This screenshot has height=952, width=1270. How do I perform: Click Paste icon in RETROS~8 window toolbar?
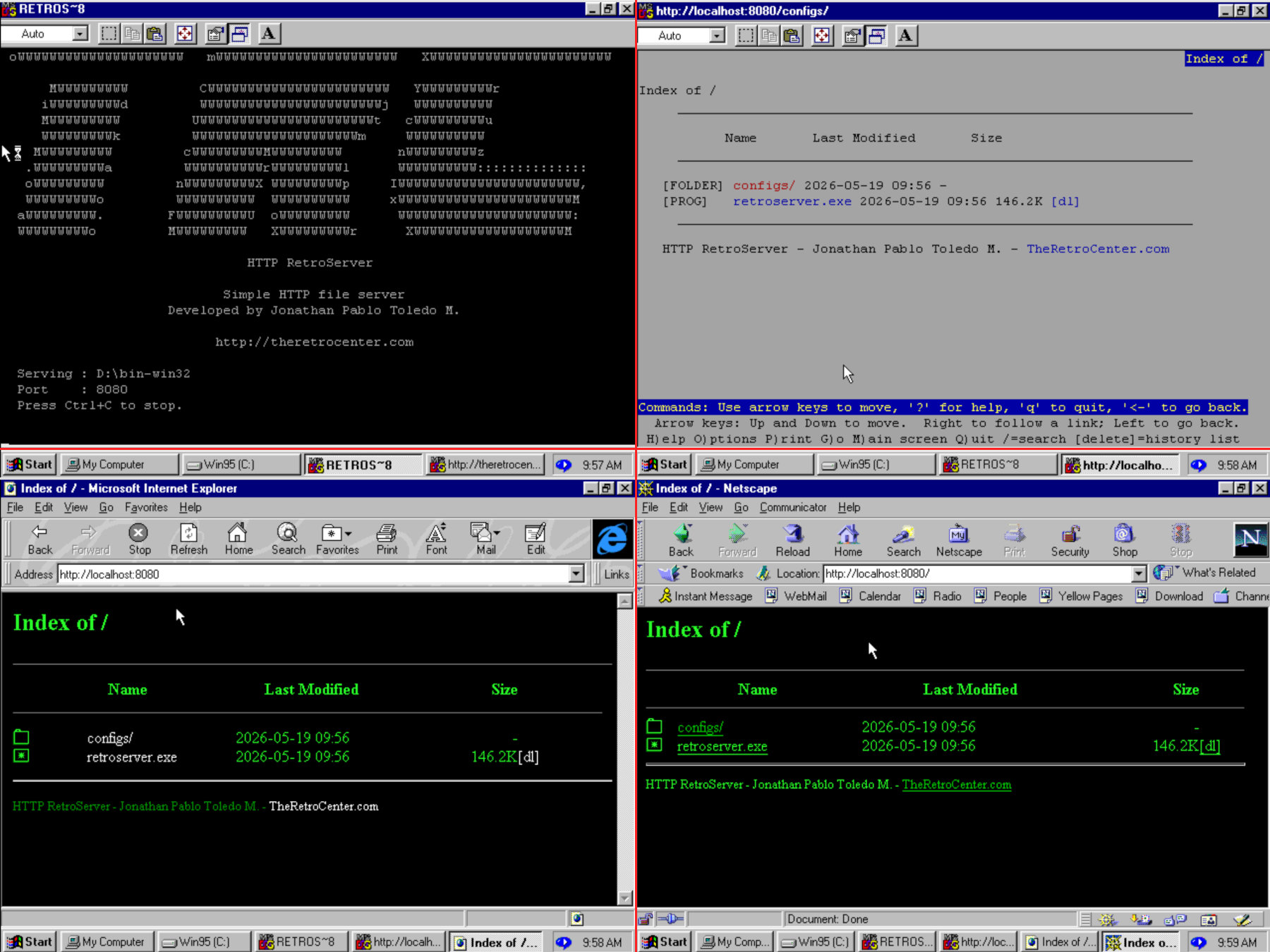pos(155,33)
